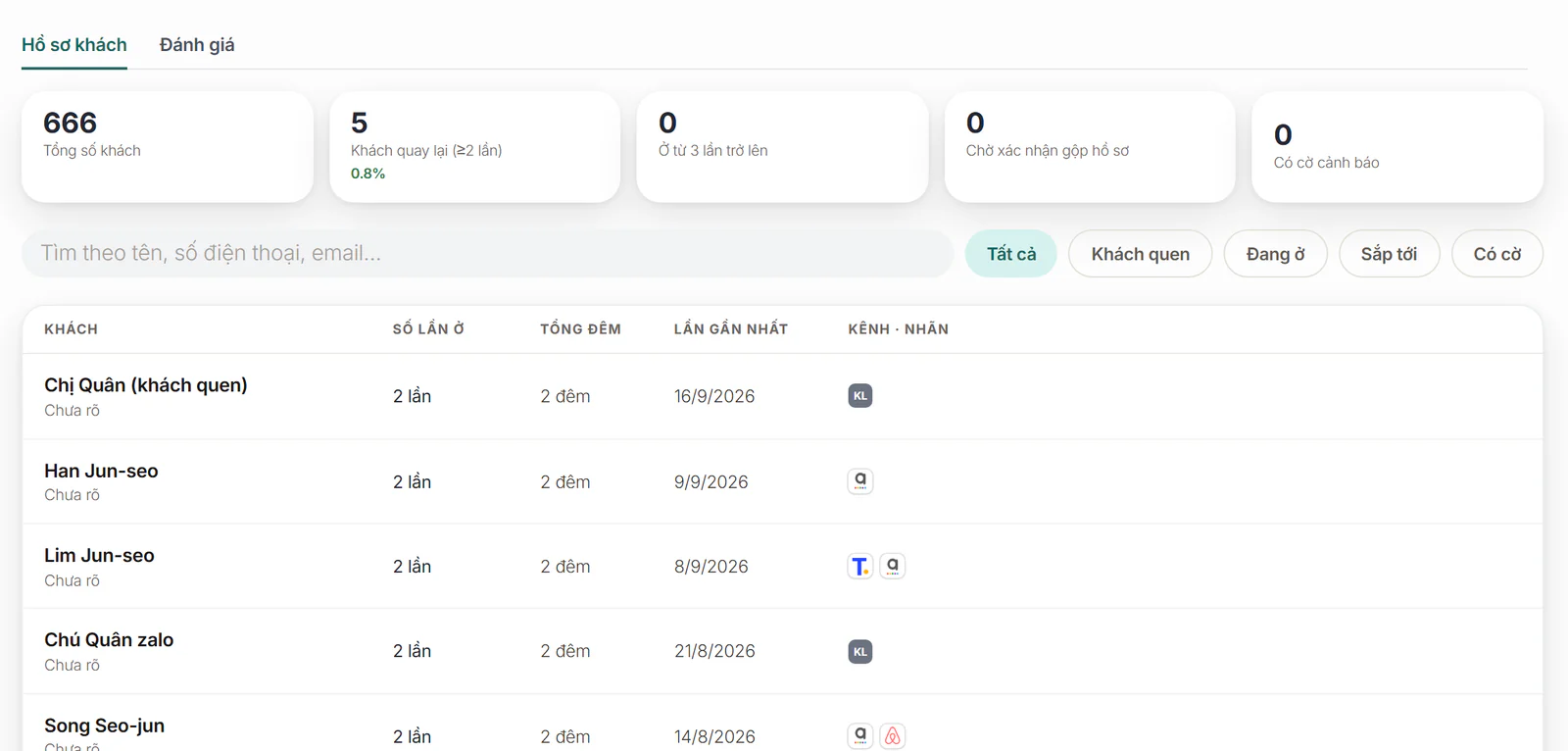This screenshot has height=751, width=1568.
Task: Click the KL badge in Chị Quân row
Action: 859,396
